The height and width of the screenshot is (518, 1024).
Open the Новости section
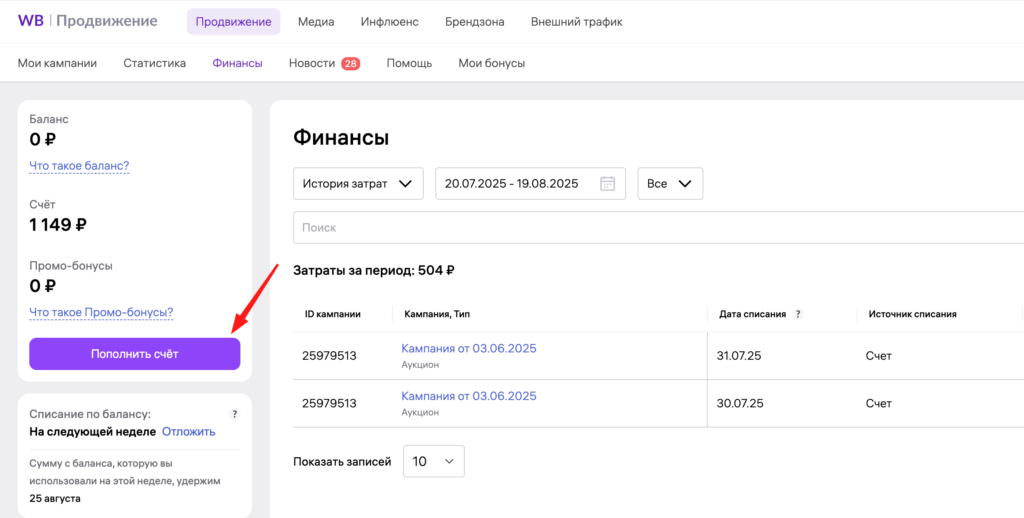(x=312, y=63)
